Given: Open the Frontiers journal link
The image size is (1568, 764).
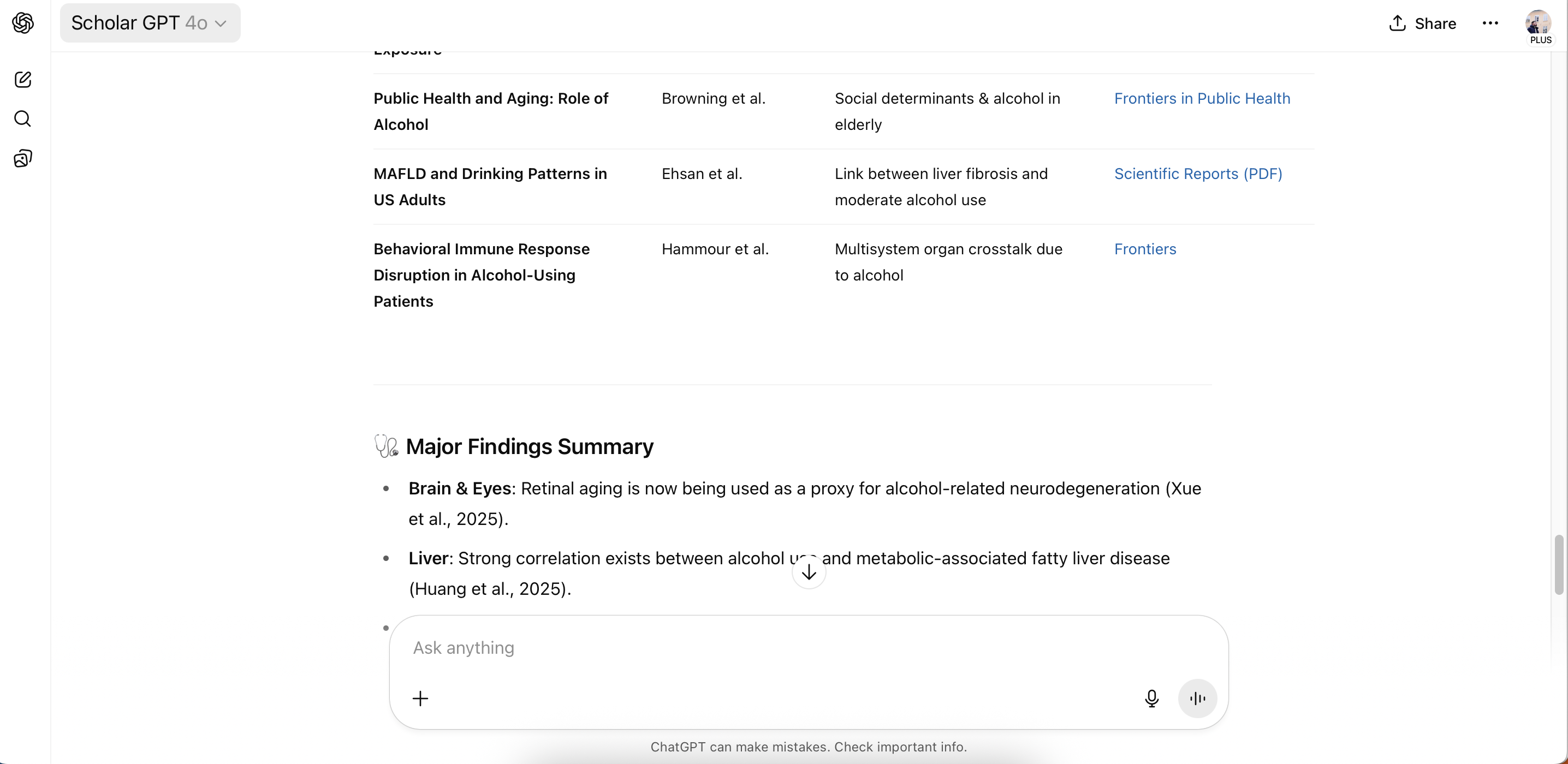Looking at the screenshot, I should click(x=1145, y=249).
